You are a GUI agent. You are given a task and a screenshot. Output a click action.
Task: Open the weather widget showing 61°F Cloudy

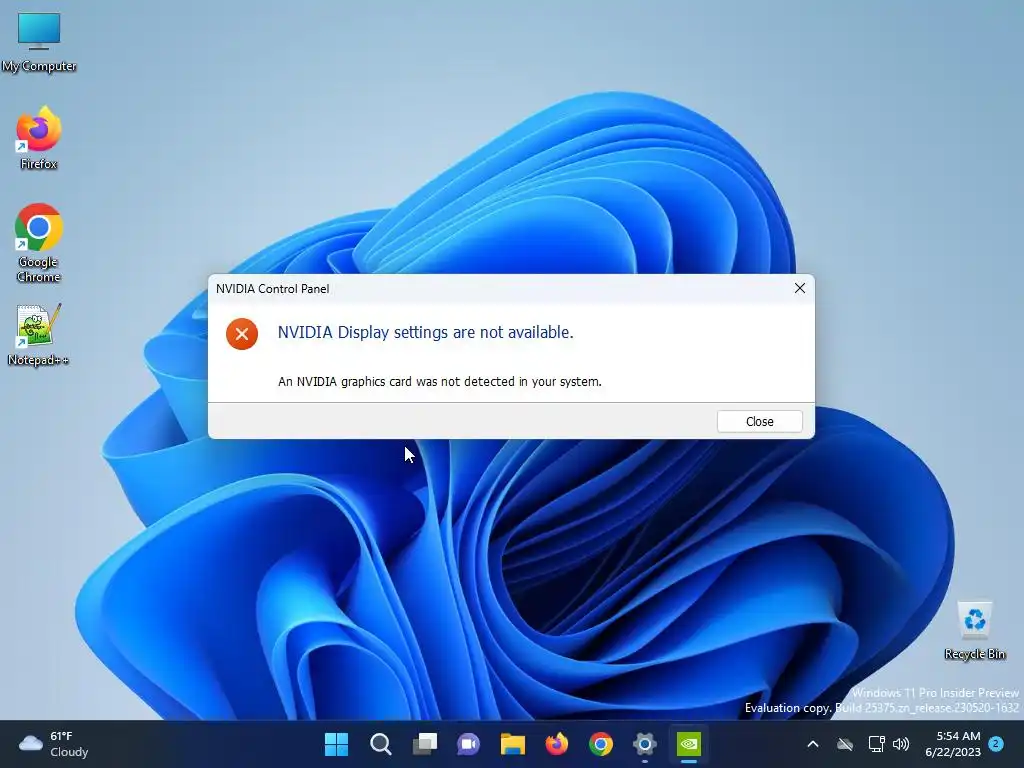tap(54, 744)
